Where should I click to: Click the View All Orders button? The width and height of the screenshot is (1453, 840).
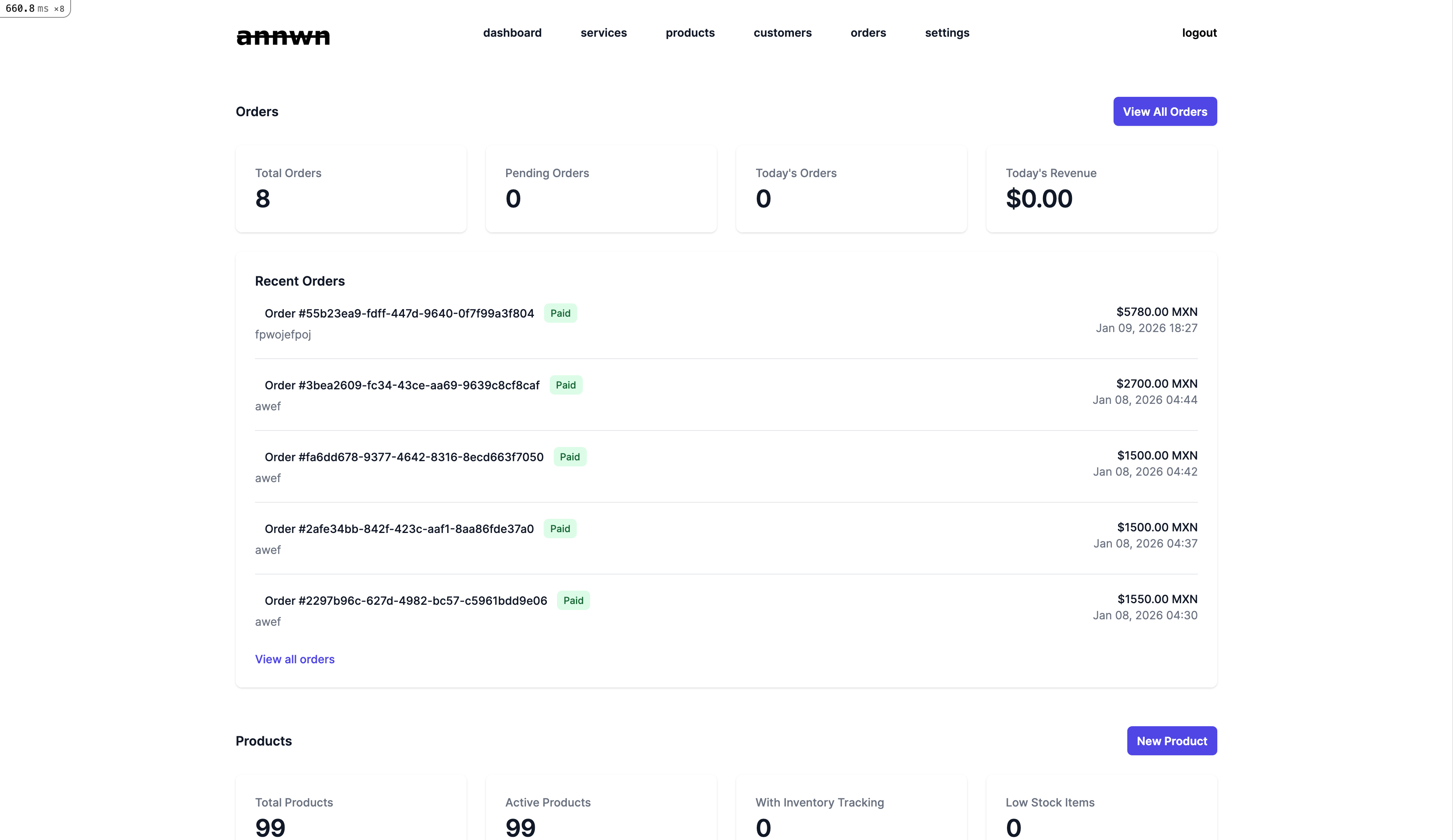click(x=1165, y=111)
